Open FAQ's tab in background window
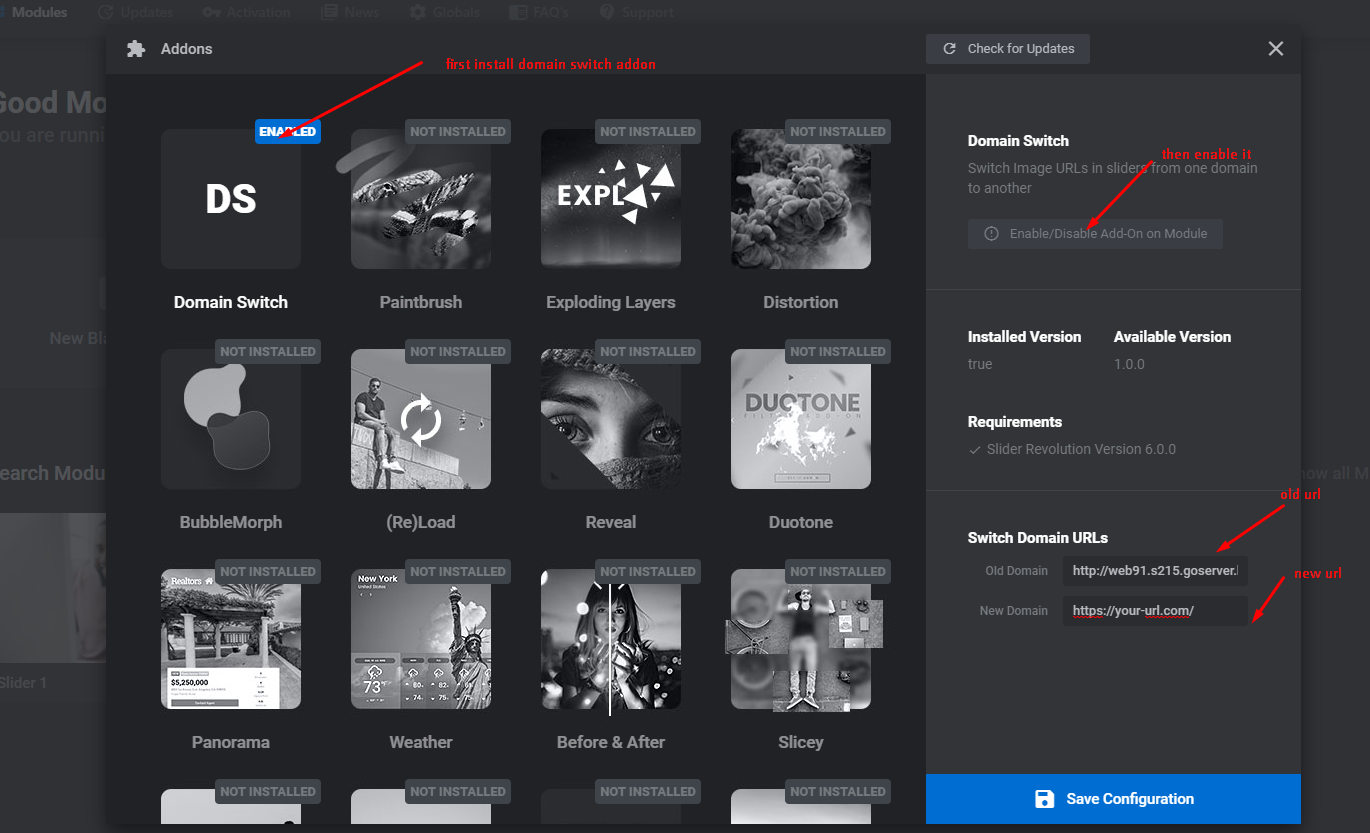The width and height of the screenshot is (1370, 833). [539, 12]
